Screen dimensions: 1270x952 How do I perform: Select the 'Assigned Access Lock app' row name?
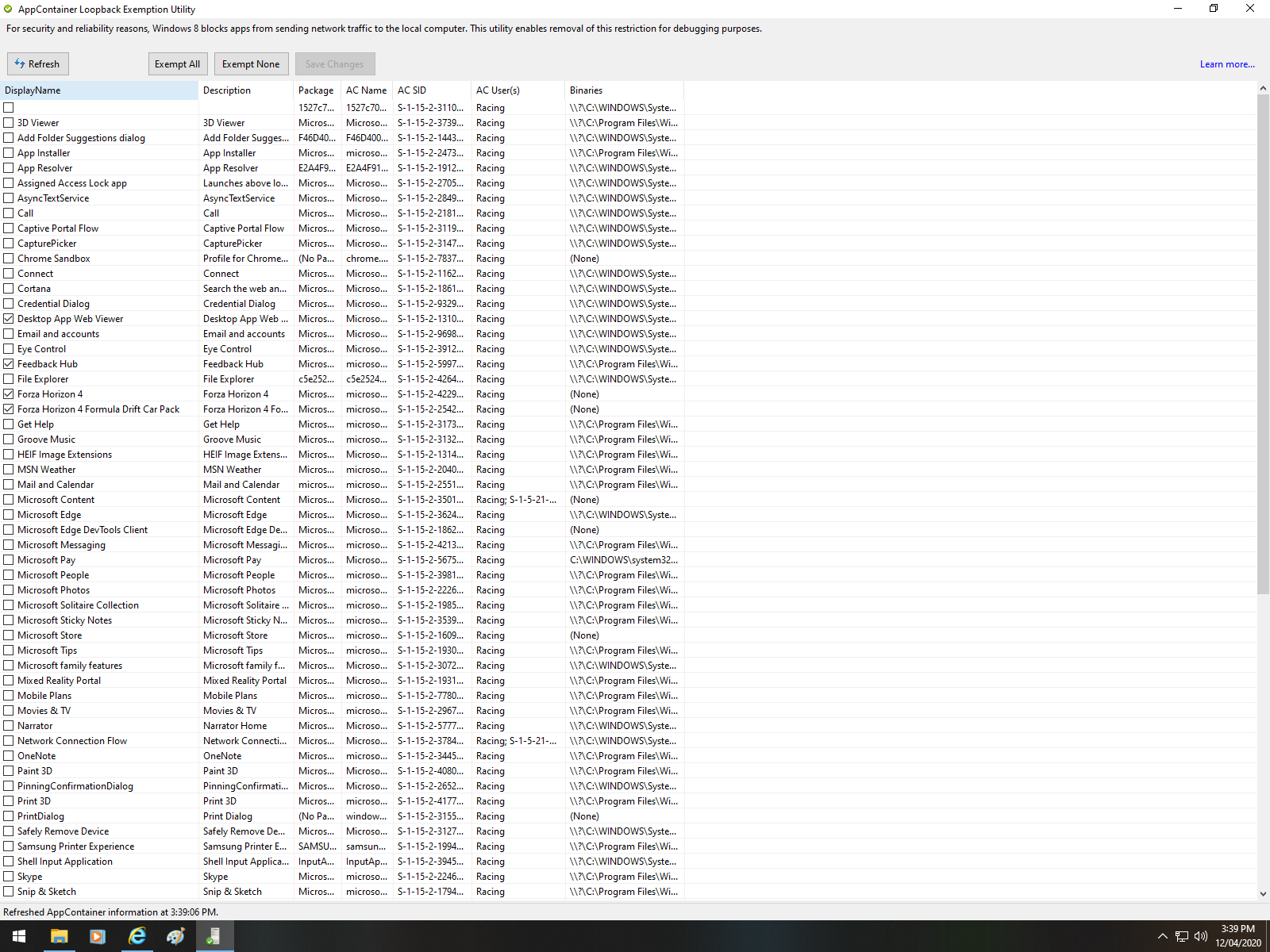click(x=72, y=183)
